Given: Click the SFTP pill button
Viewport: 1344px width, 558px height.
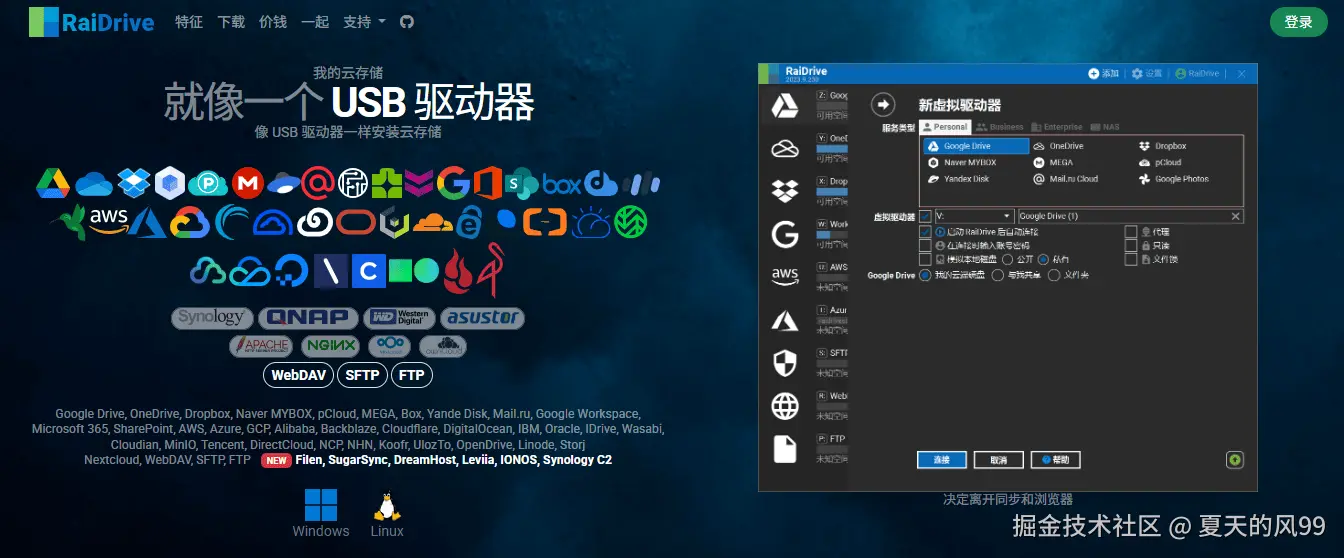Looking at the screenshot, I should [362, 375].
